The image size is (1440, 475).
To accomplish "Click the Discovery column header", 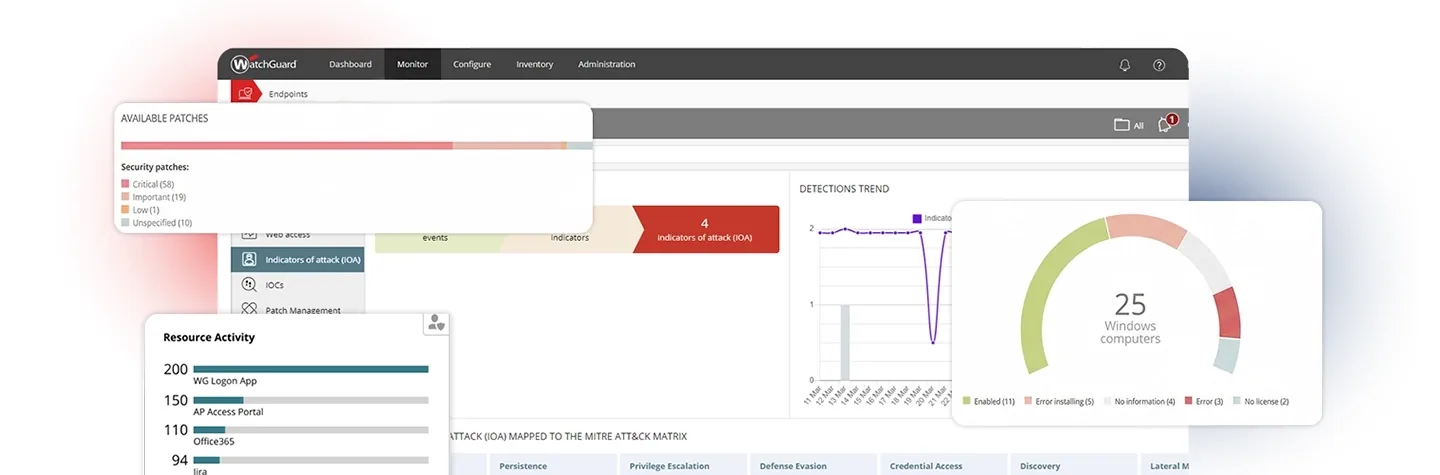I will (x=1072, y=465).
